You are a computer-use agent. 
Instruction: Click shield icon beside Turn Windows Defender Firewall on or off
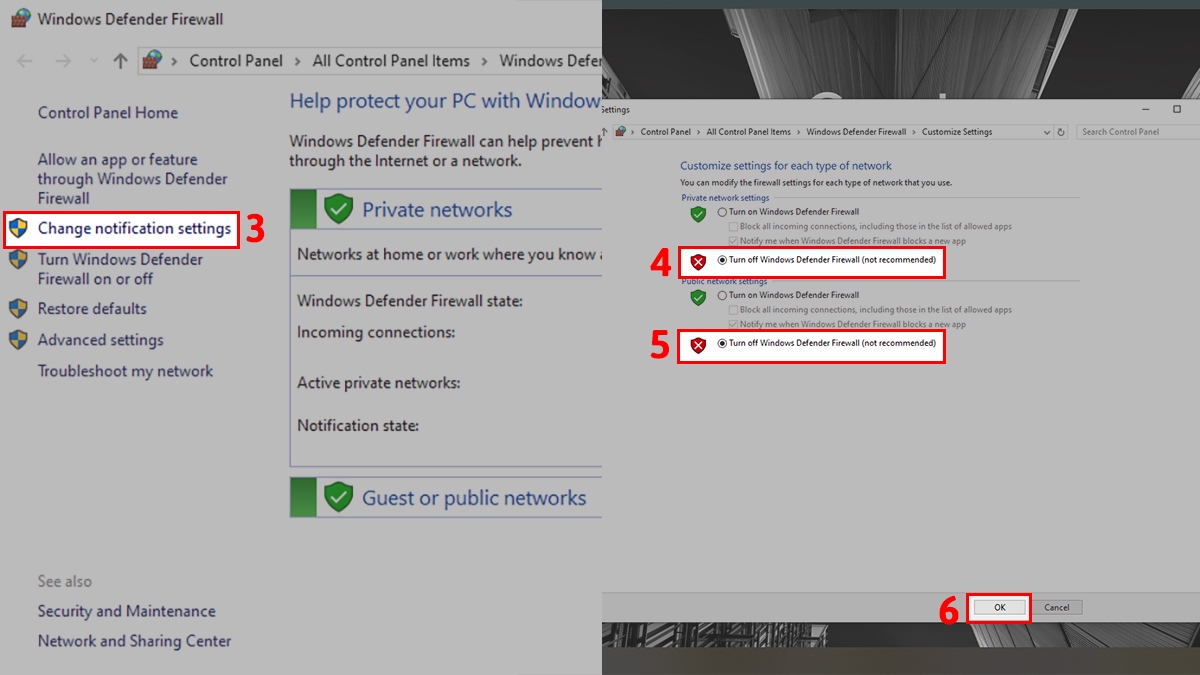point(18,260)
